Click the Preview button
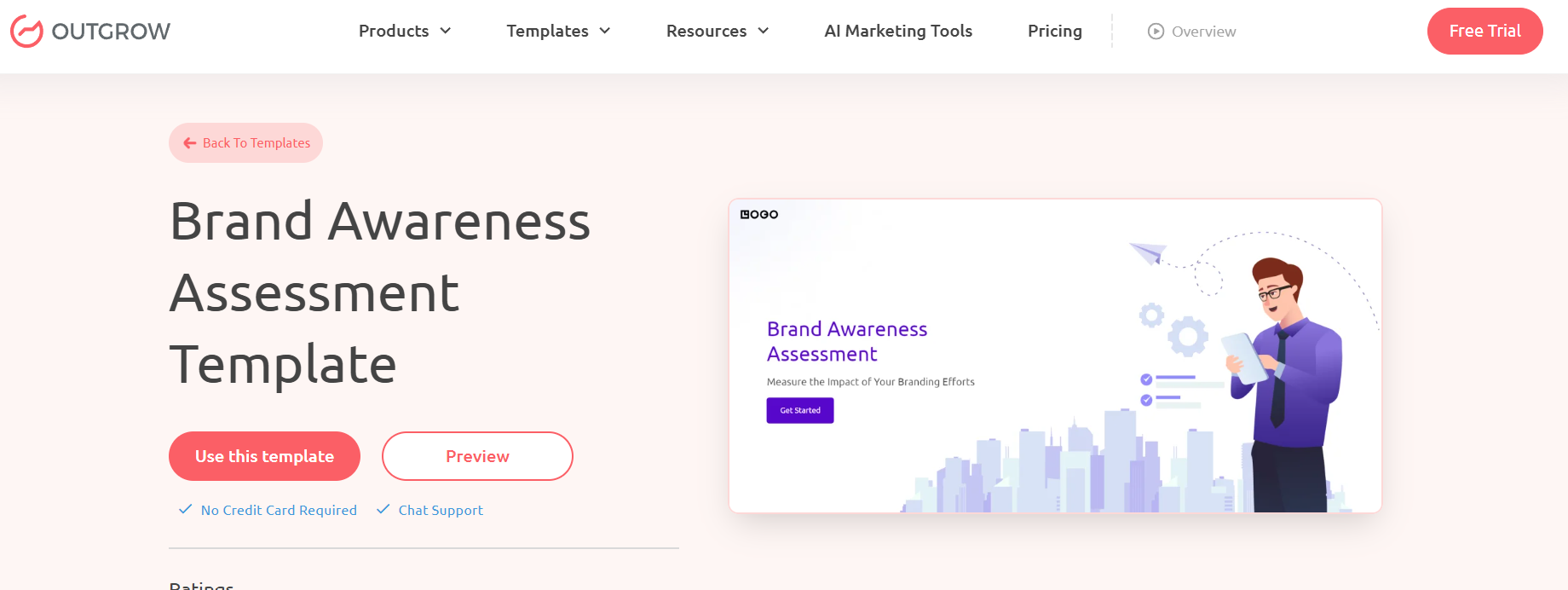This screenshot has height=590, width=1568. (x=477, y=456)
